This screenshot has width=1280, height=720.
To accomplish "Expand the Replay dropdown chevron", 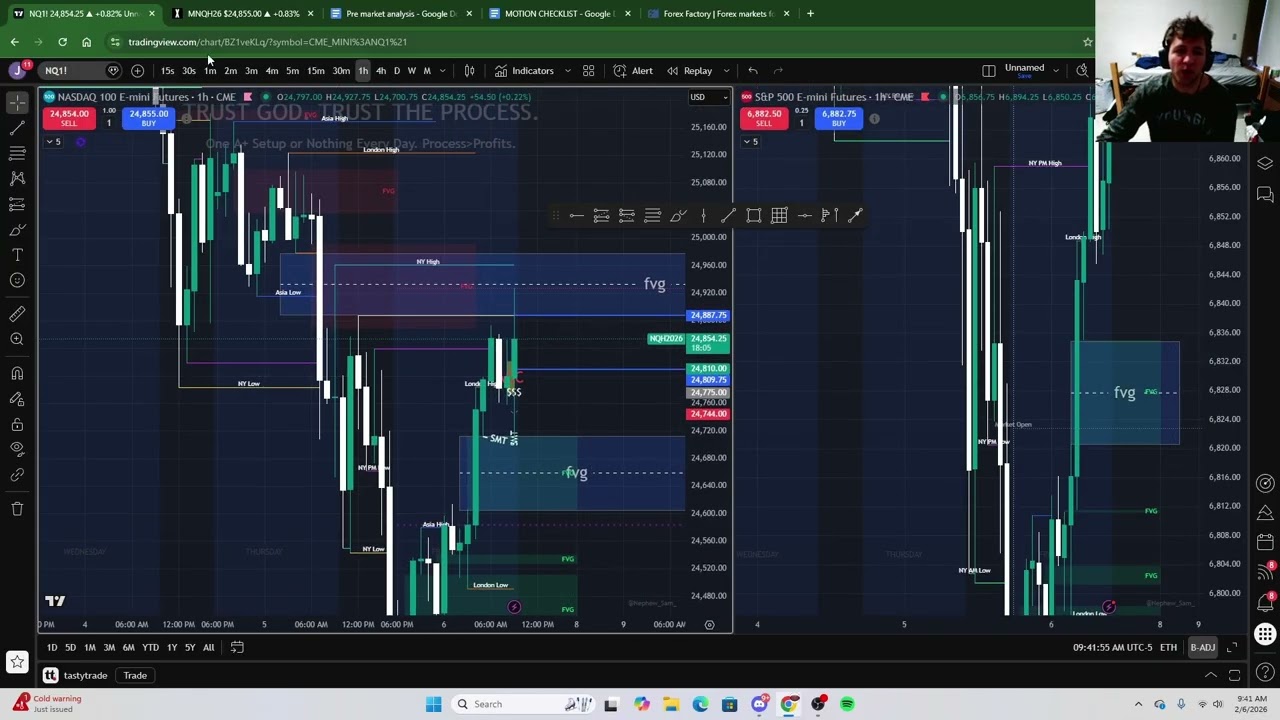I will click(x=726, y=71).
